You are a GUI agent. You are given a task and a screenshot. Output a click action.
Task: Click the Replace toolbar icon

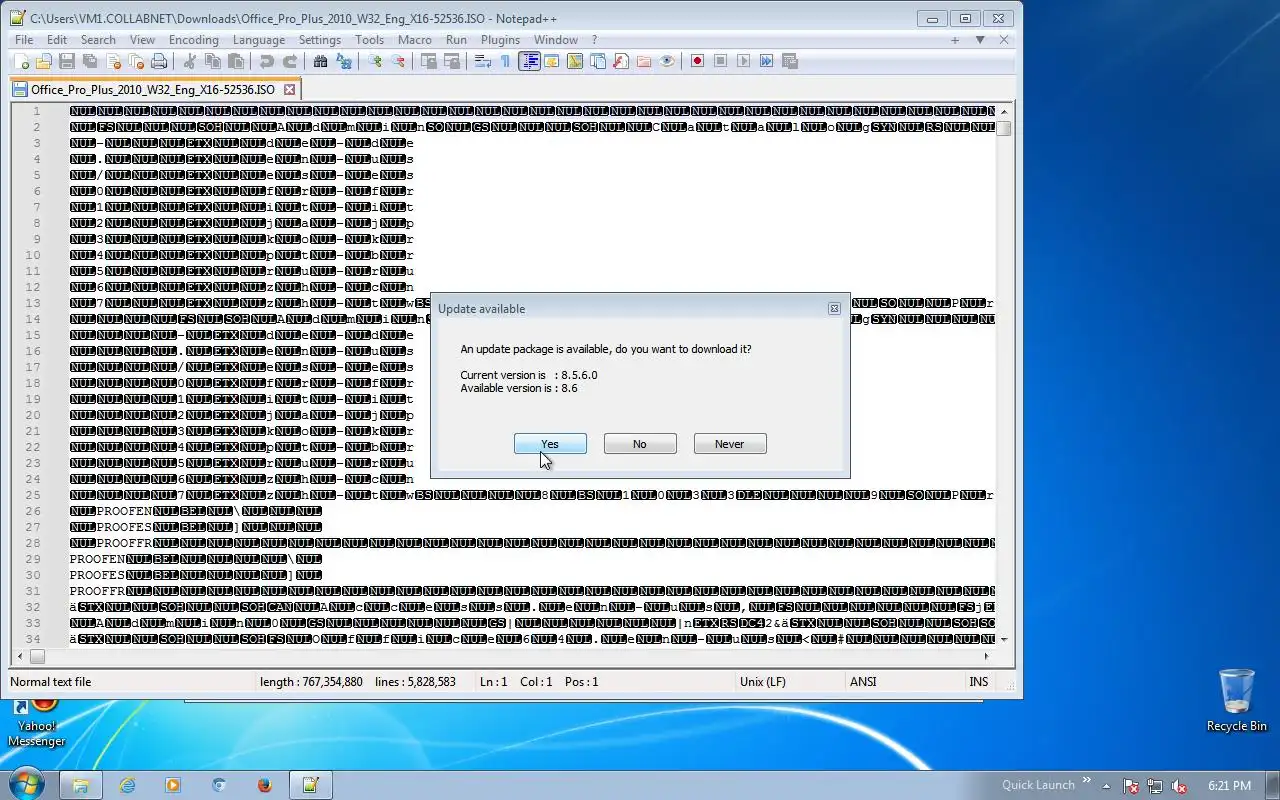[344, 61]
